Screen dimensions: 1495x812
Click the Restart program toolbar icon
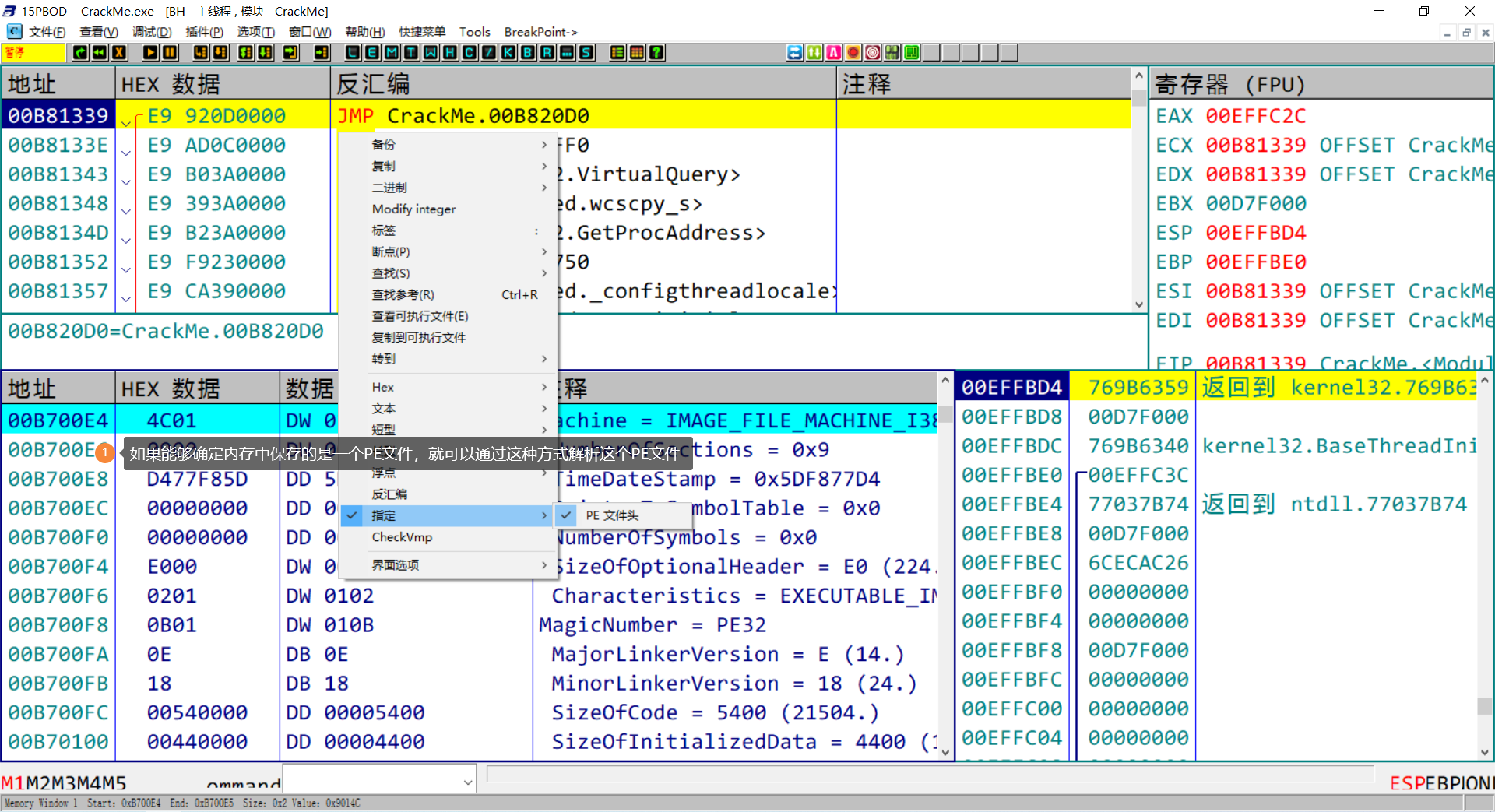click(100, 52)
